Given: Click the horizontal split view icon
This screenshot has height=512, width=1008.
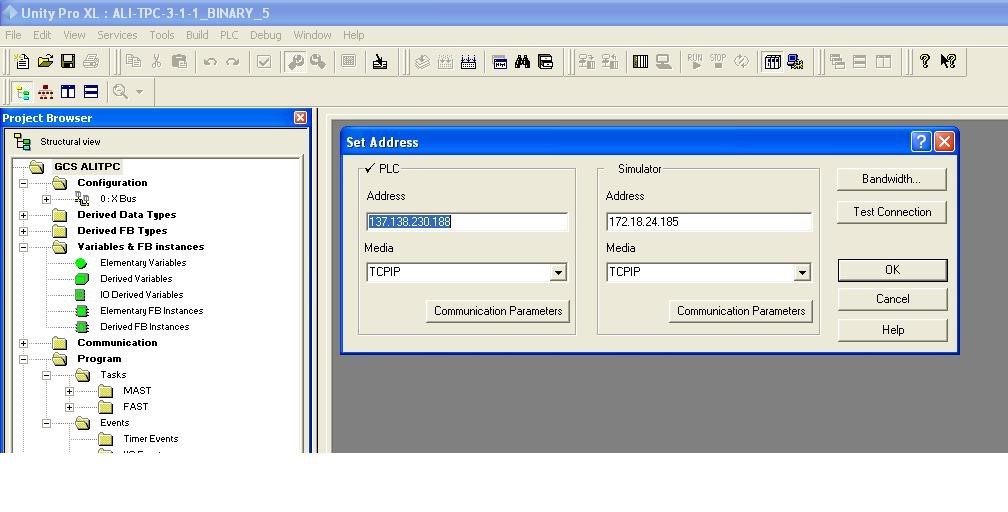Looking at the screenshot, I should click(91, 92).
